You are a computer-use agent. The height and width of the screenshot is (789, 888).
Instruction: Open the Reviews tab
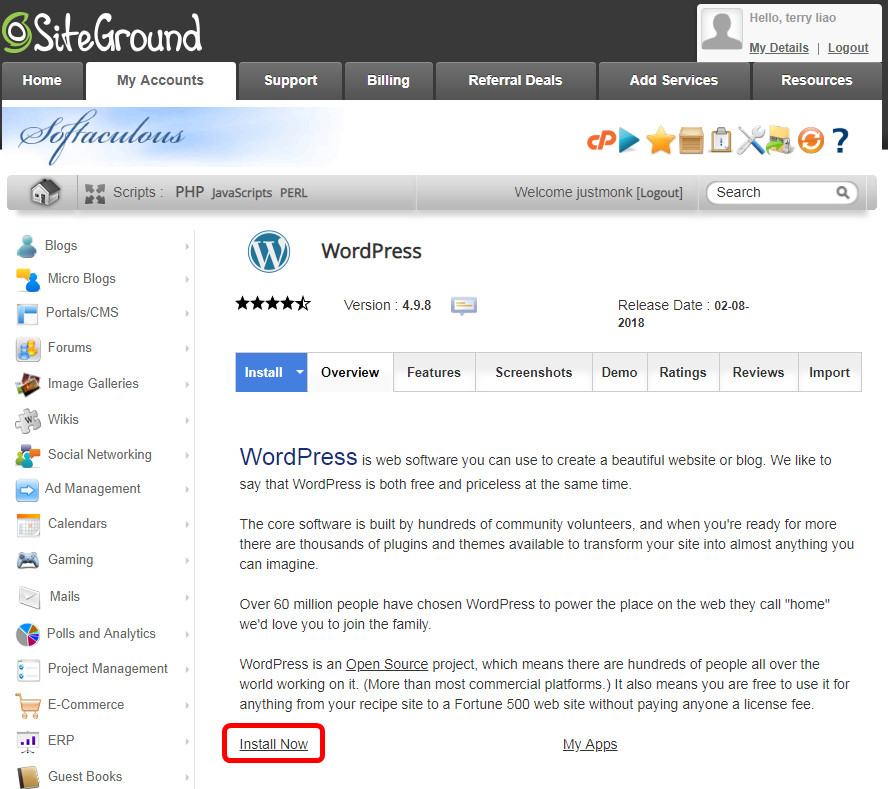pos(758,372)
